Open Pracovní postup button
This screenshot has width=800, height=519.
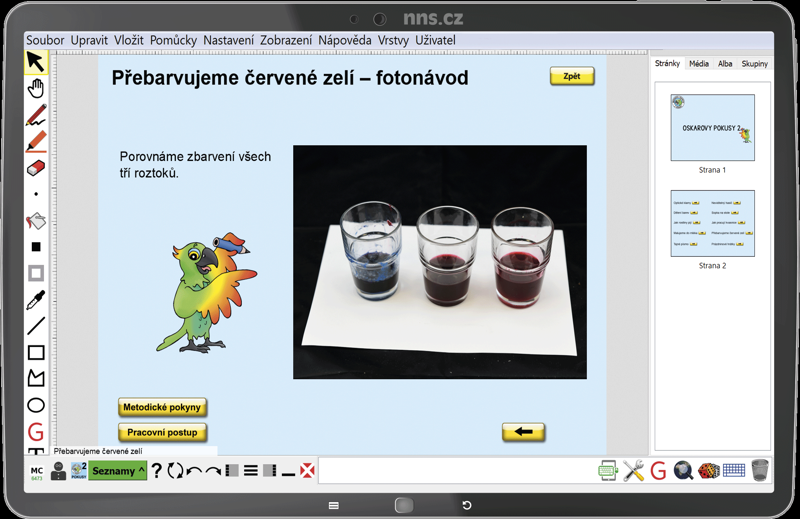162,432
